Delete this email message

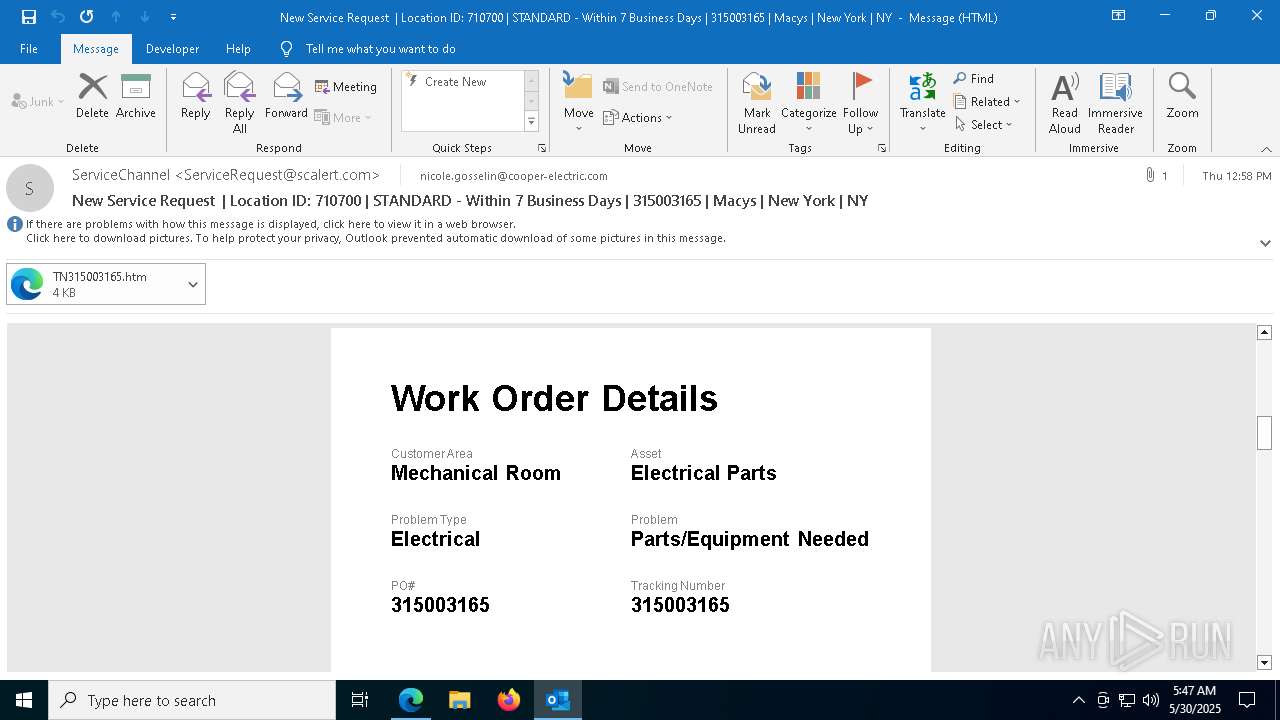92,96
